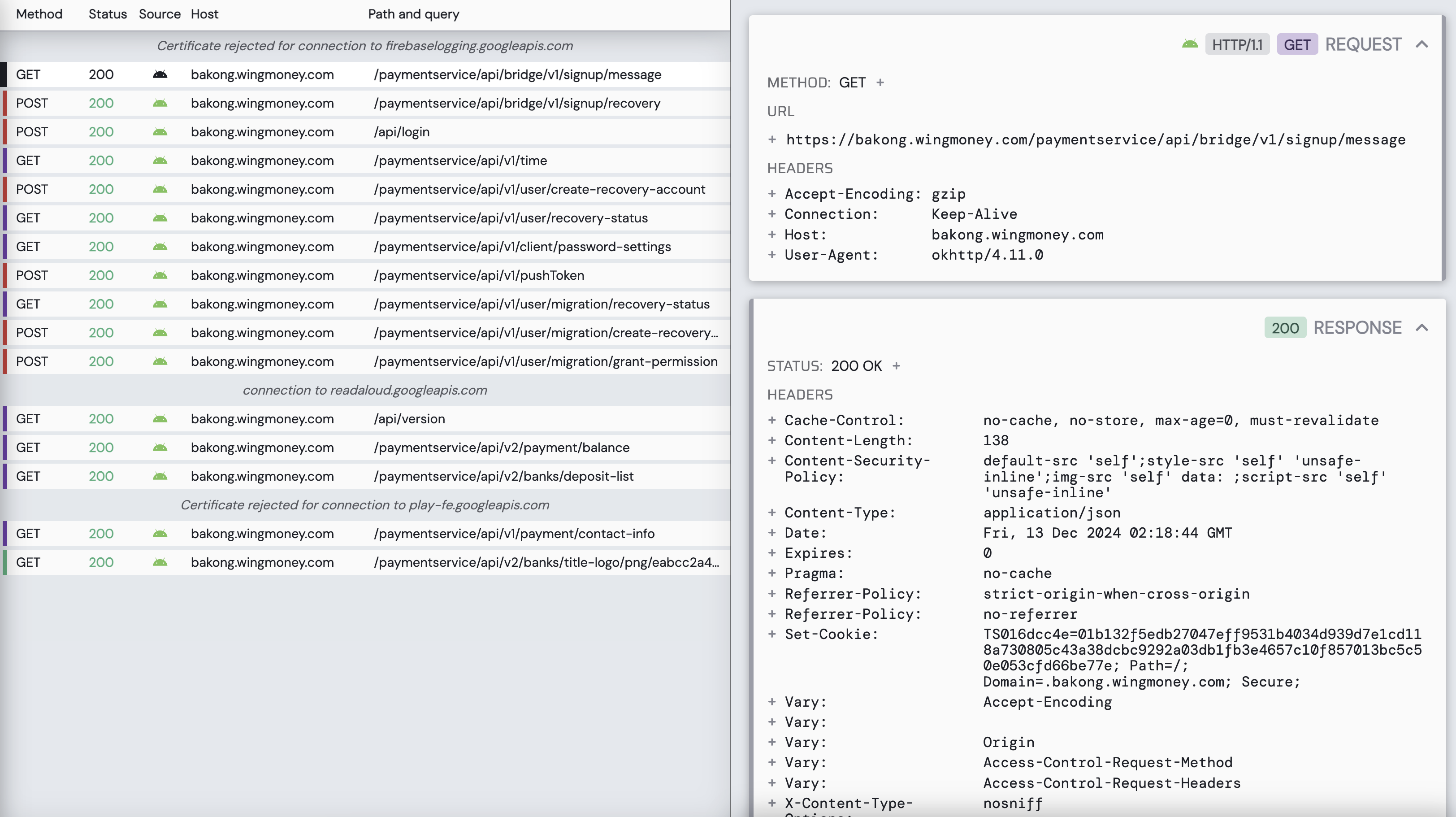
Task: Click Android source icon on /api/login row
Action: pos(160,132)
